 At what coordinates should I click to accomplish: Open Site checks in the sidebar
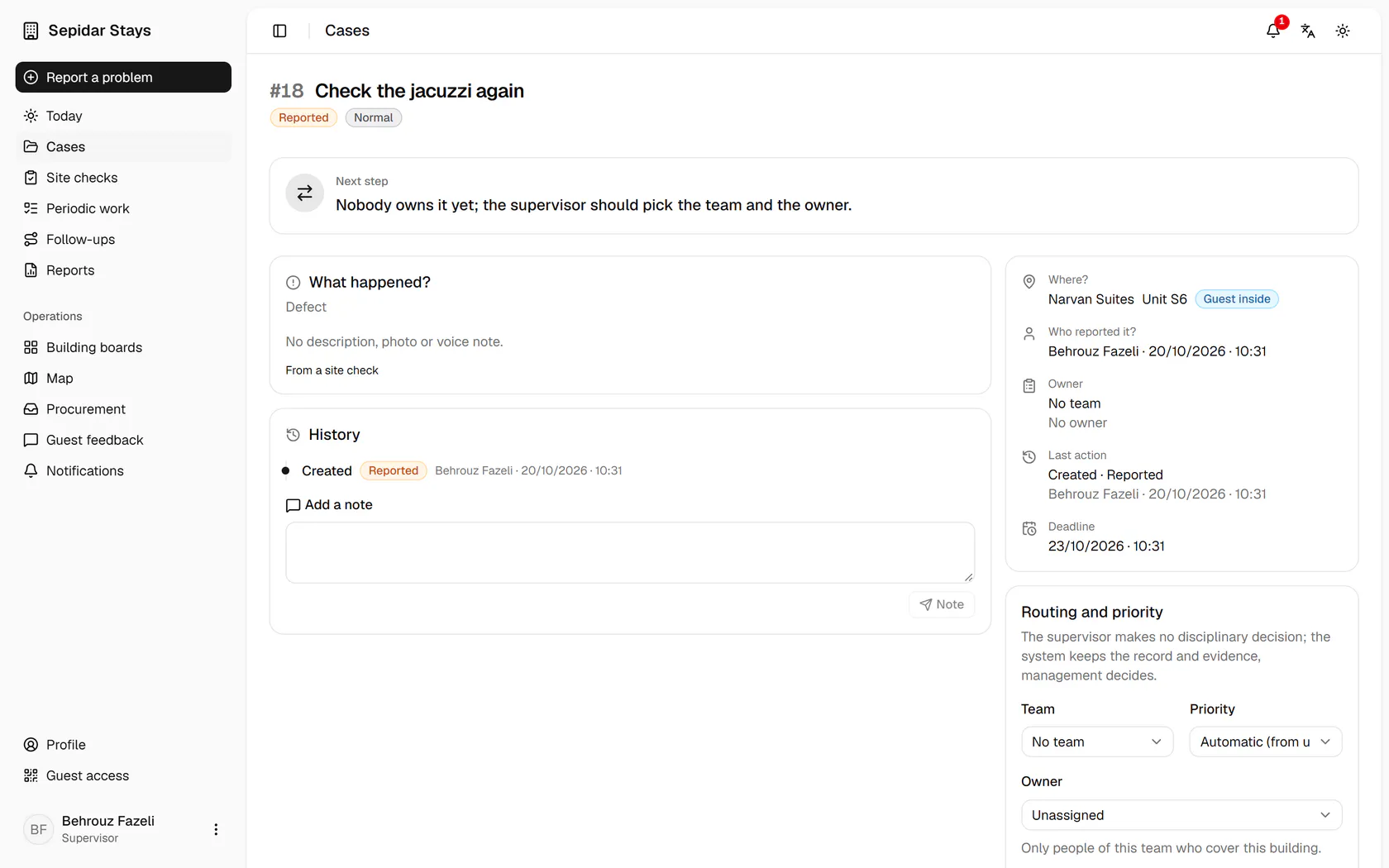coord(123,178)
